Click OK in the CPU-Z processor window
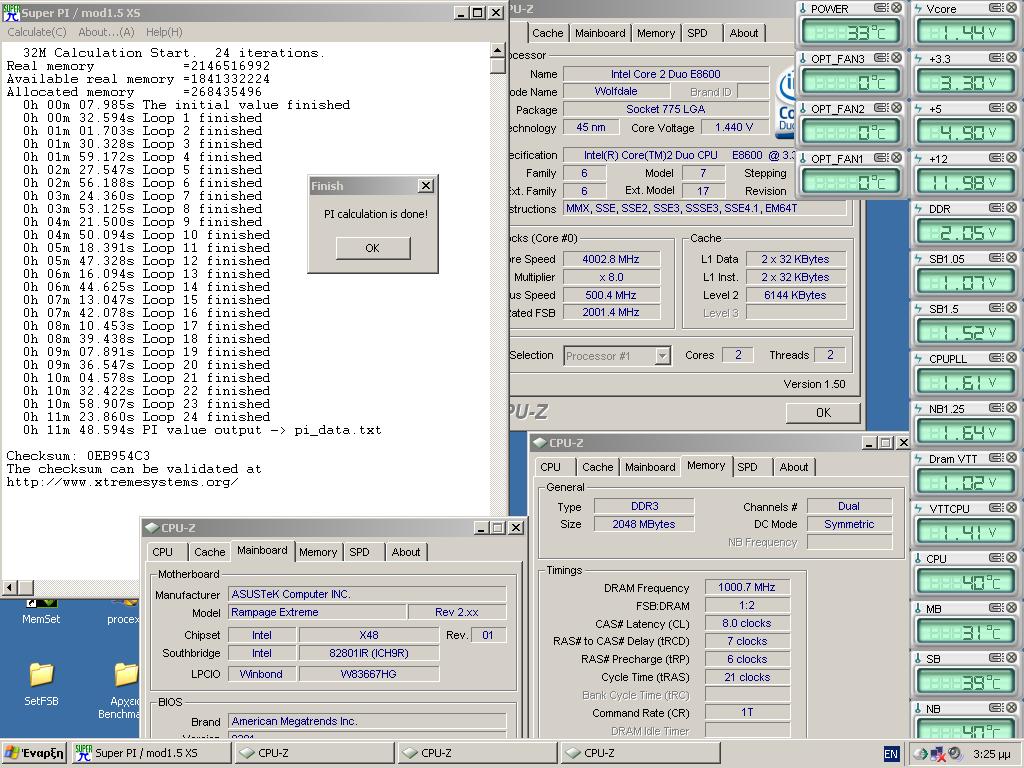The width and height of the screenshot is (1024, 768). pos(823,413)
